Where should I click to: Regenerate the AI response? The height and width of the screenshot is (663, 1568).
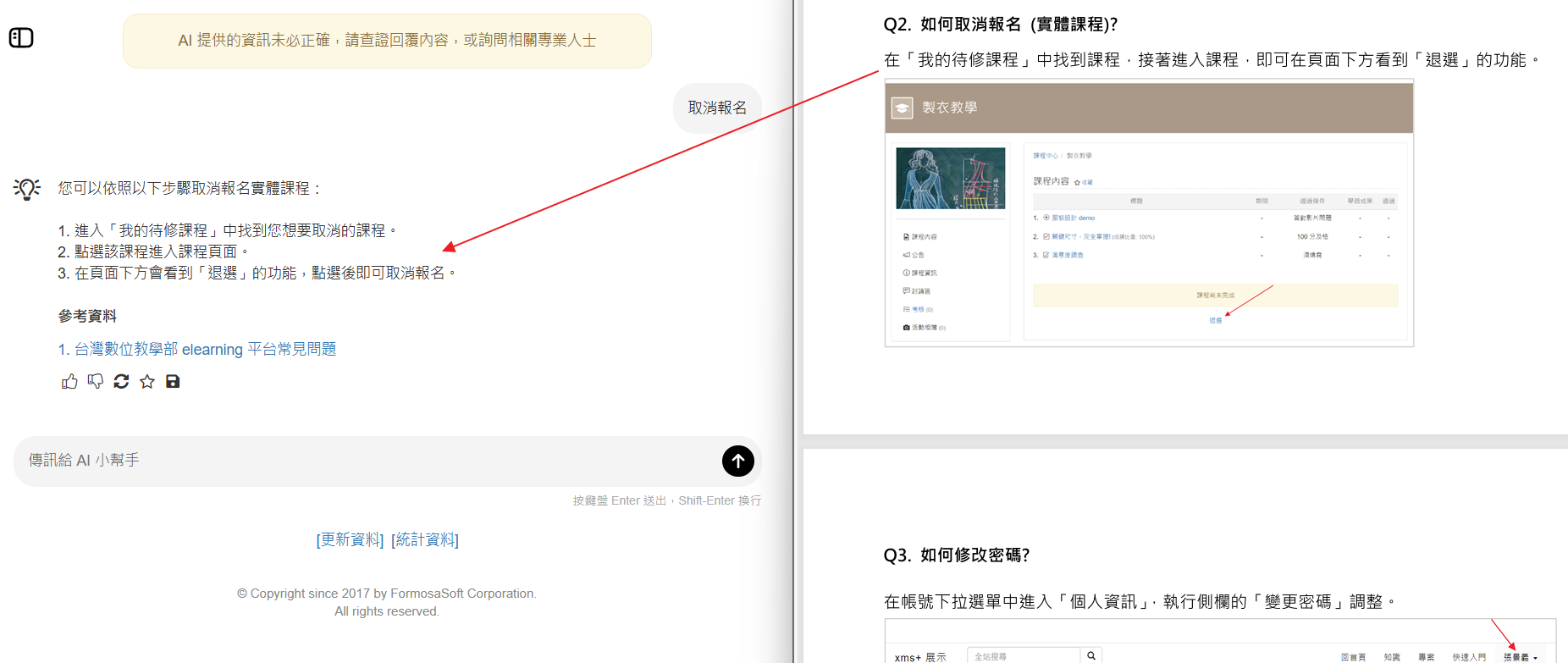121,382
